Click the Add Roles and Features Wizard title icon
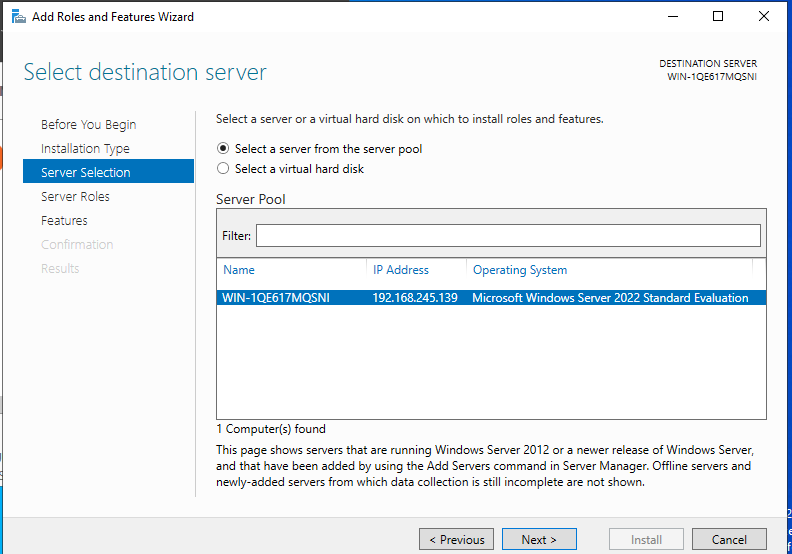The width and height of the screenshot is (792, 554). (19, 17)
